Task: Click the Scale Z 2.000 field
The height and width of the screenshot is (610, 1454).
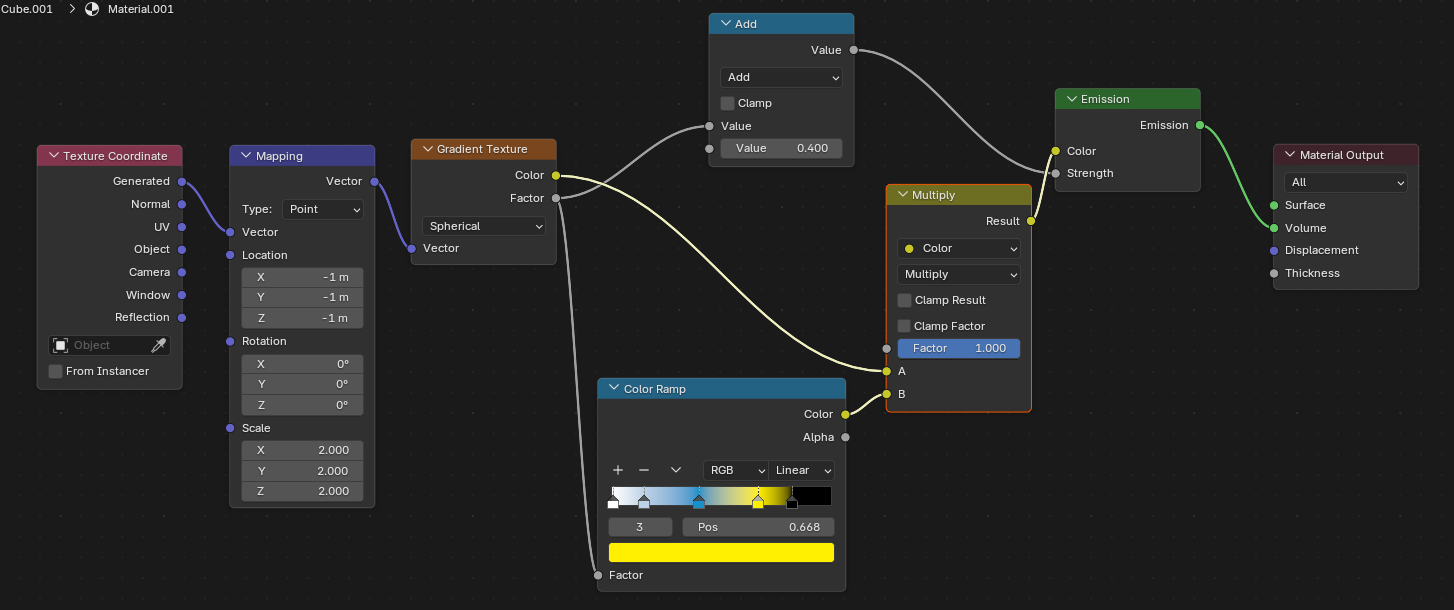Action: tap(302, 491)
